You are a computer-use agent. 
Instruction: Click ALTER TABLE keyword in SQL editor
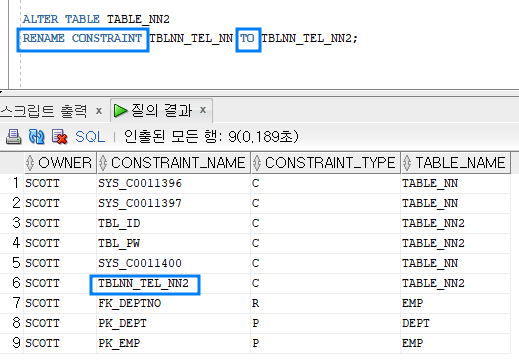click(x=61, y=19)
